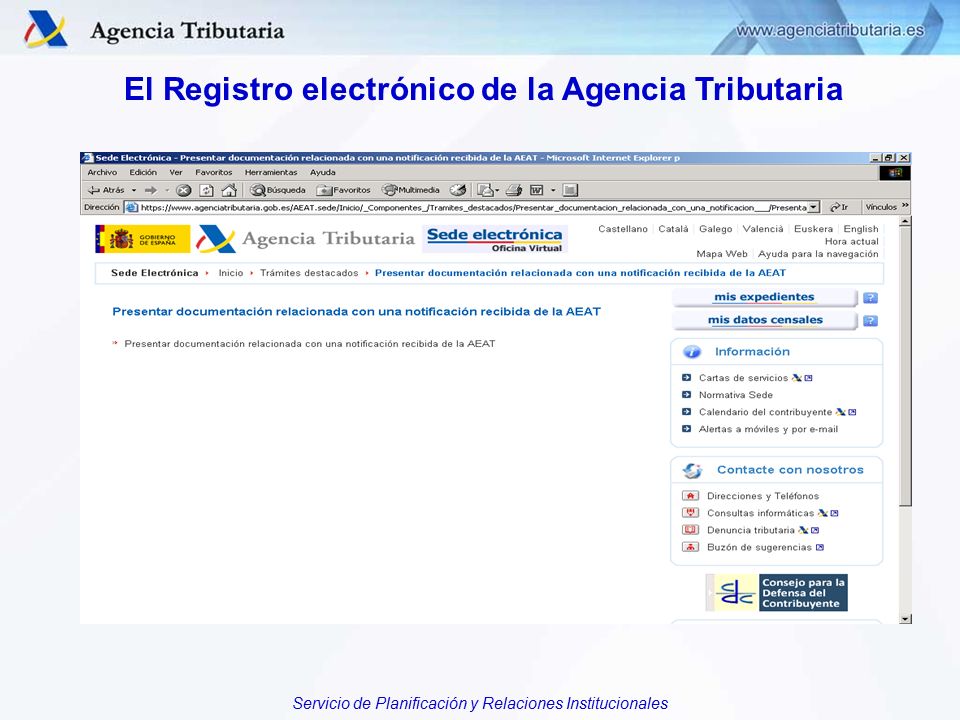Open the Ayuda menu

[323, 173]
